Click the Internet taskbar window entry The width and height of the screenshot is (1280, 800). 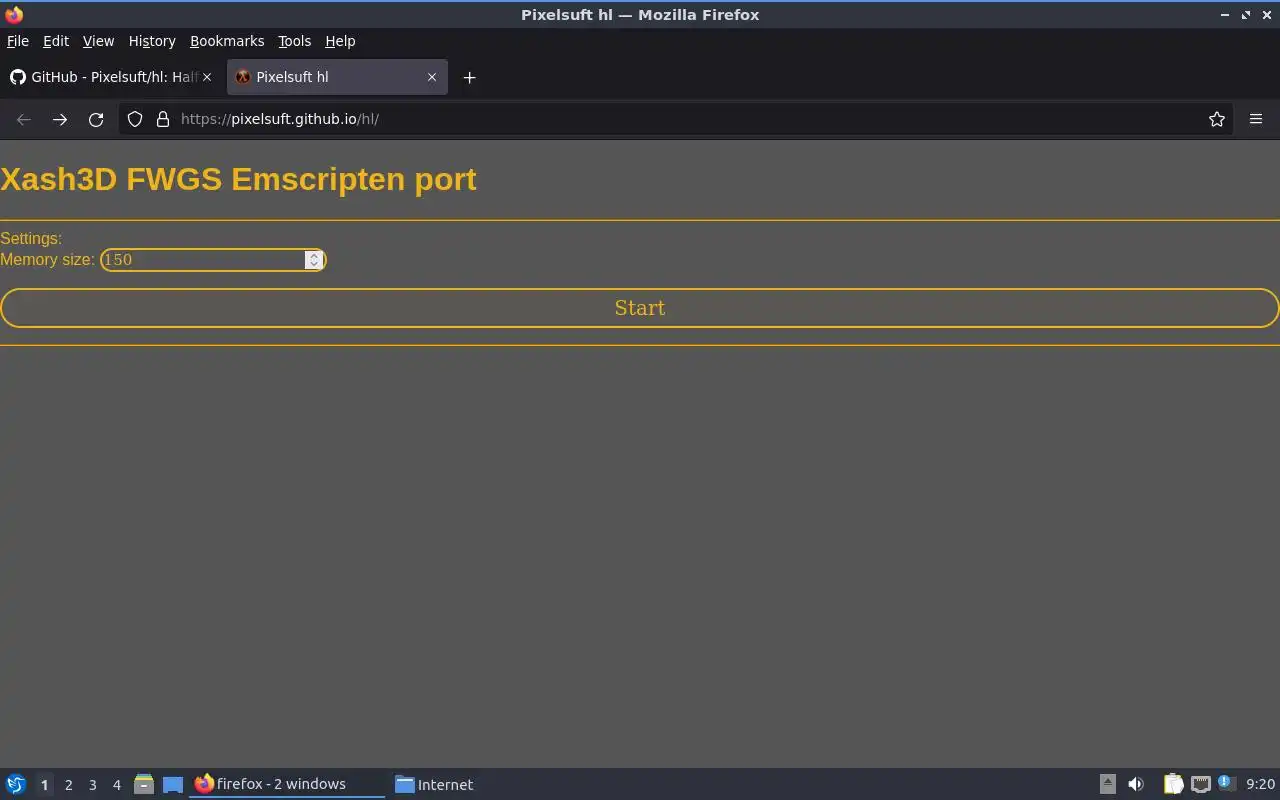[434, 784]
